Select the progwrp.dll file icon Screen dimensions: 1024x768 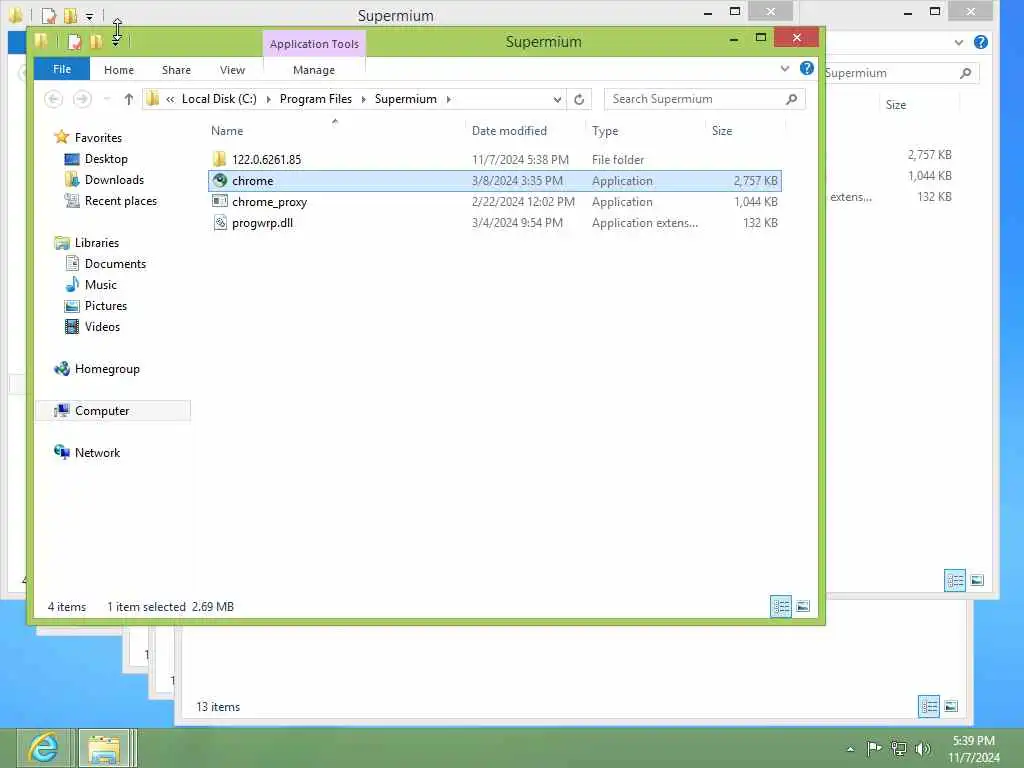tap(220, 223)
